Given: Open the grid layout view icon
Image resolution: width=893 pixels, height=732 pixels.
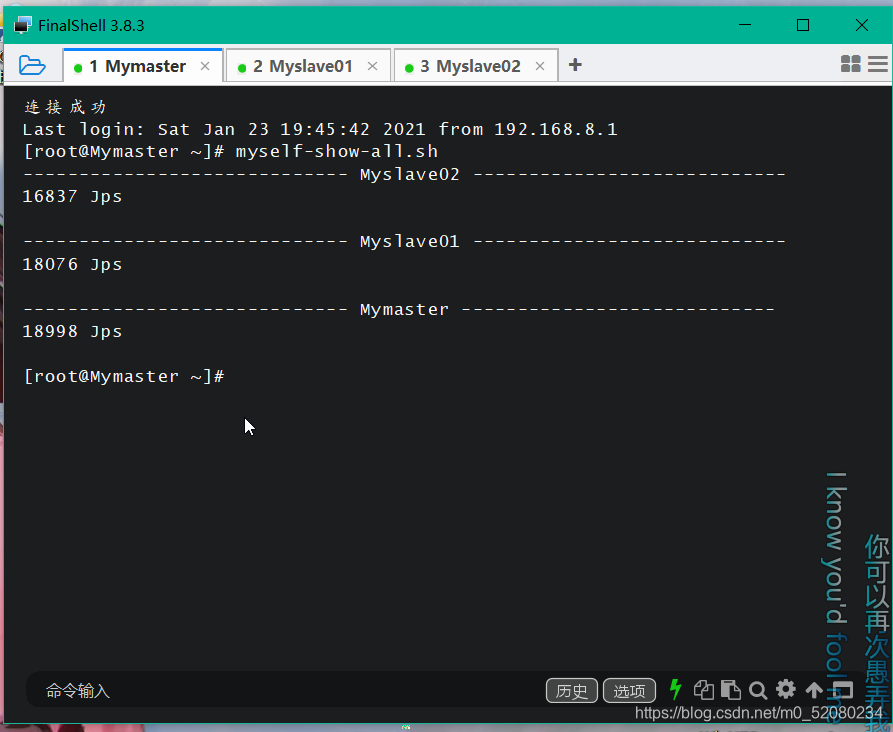Looking at the screenshot, I should pyautogui.click(x=850, y=64).
